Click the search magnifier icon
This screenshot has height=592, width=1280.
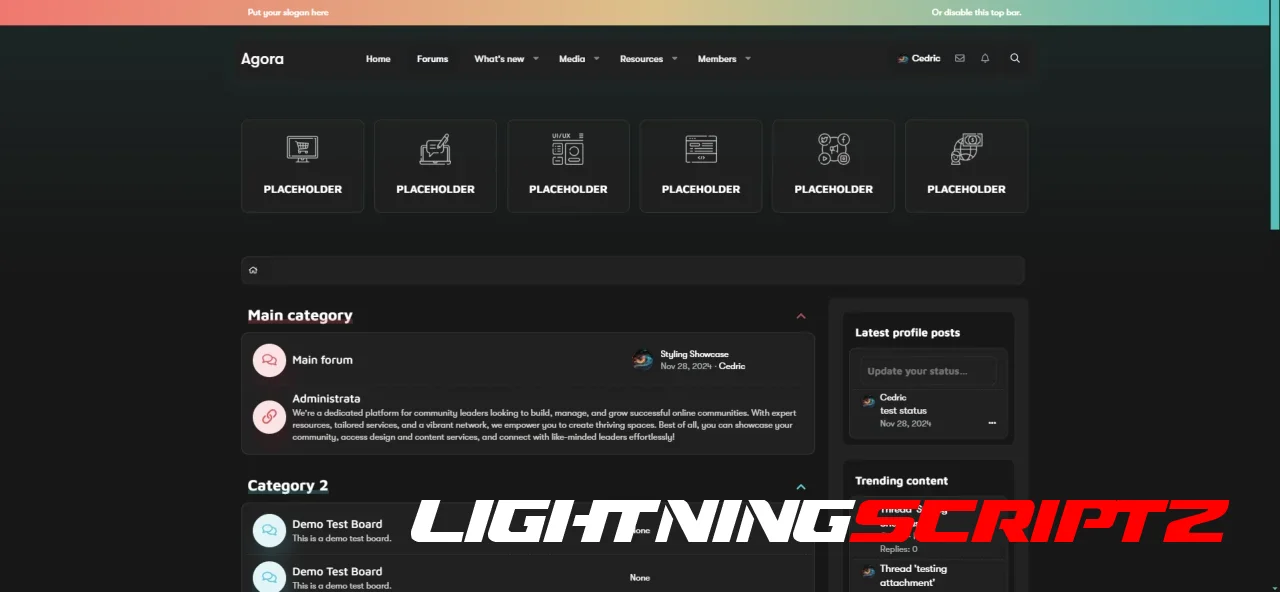click(1015, 59)
